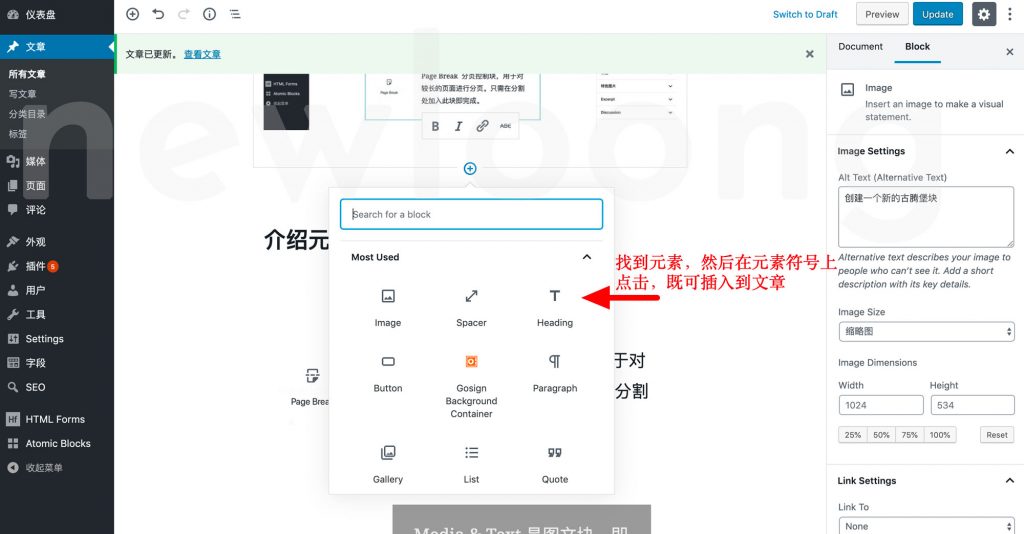Click the Search for a block field
Viewport: 1024px width, 534px height.
(471, 214)
